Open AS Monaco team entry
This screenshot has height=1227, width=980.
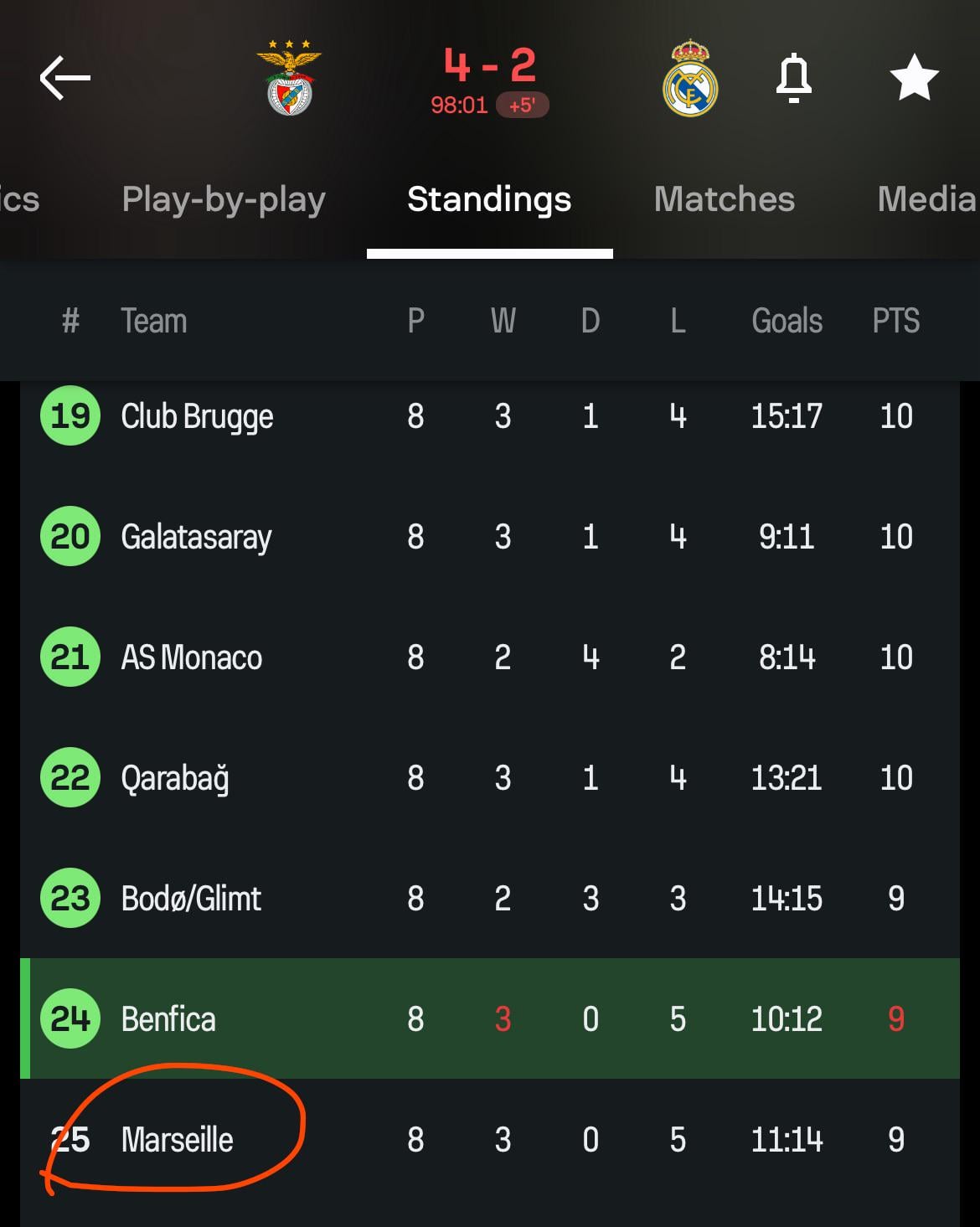[x=192, y=657]
